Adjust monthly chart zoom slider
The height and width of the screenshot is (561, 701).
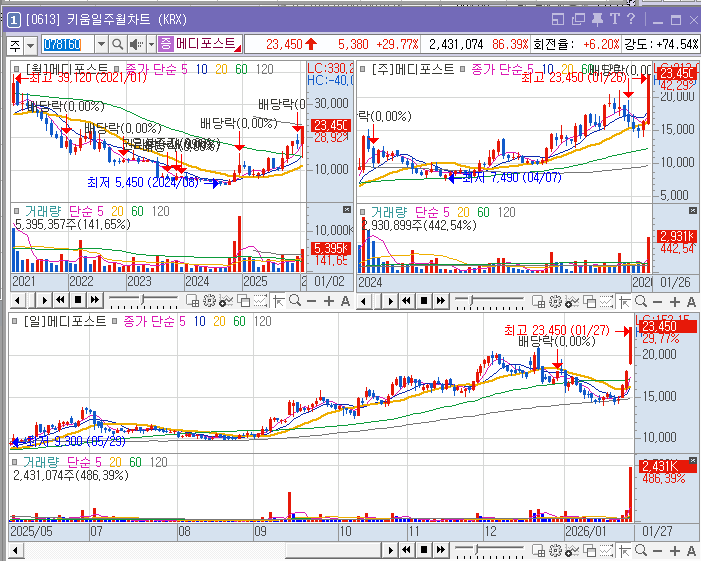[x=144, y=300]
